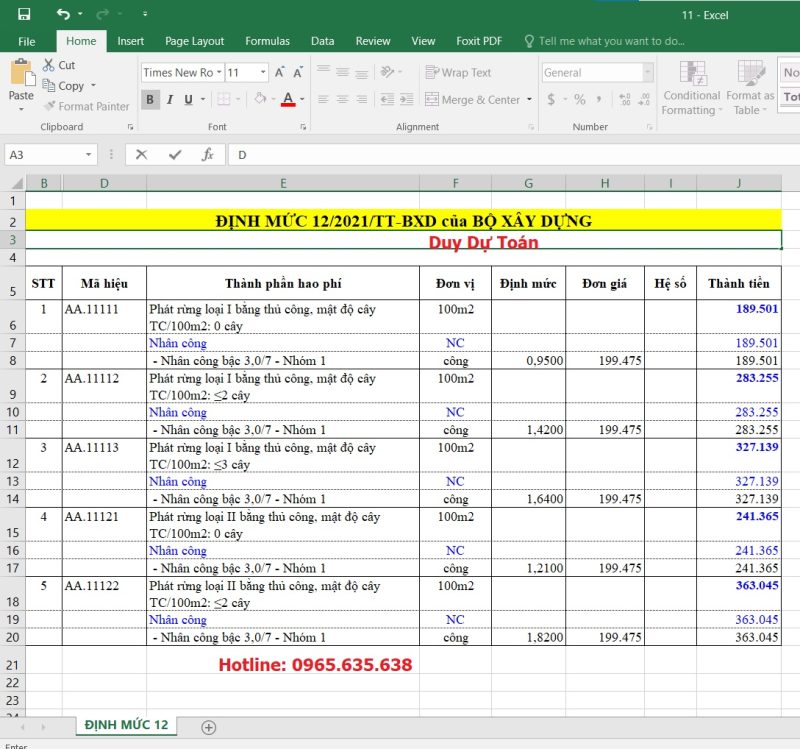Toggle Underline formatting
Image resolution: width=800 pixels, height=749 pixels.
pyautogui.click(x=188, y=99)
